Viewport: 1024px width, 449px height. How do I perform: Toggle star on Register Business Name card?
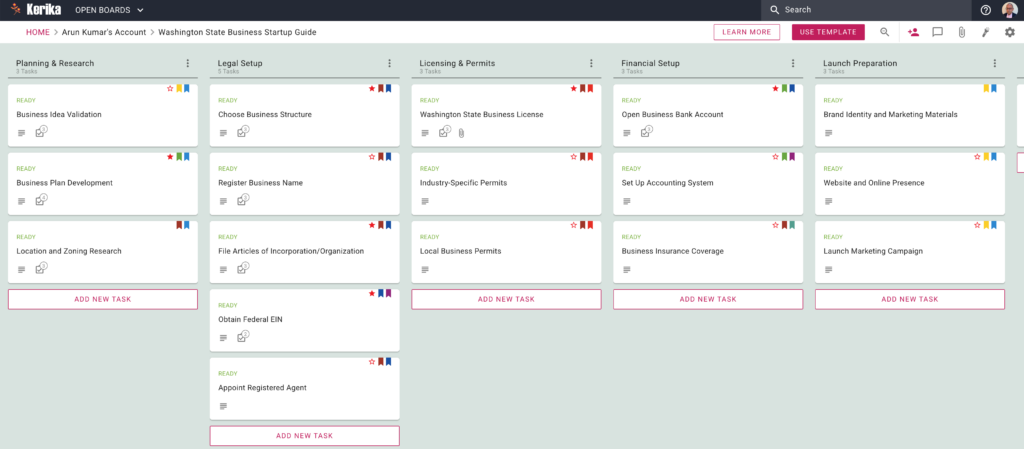click(372, 157)
